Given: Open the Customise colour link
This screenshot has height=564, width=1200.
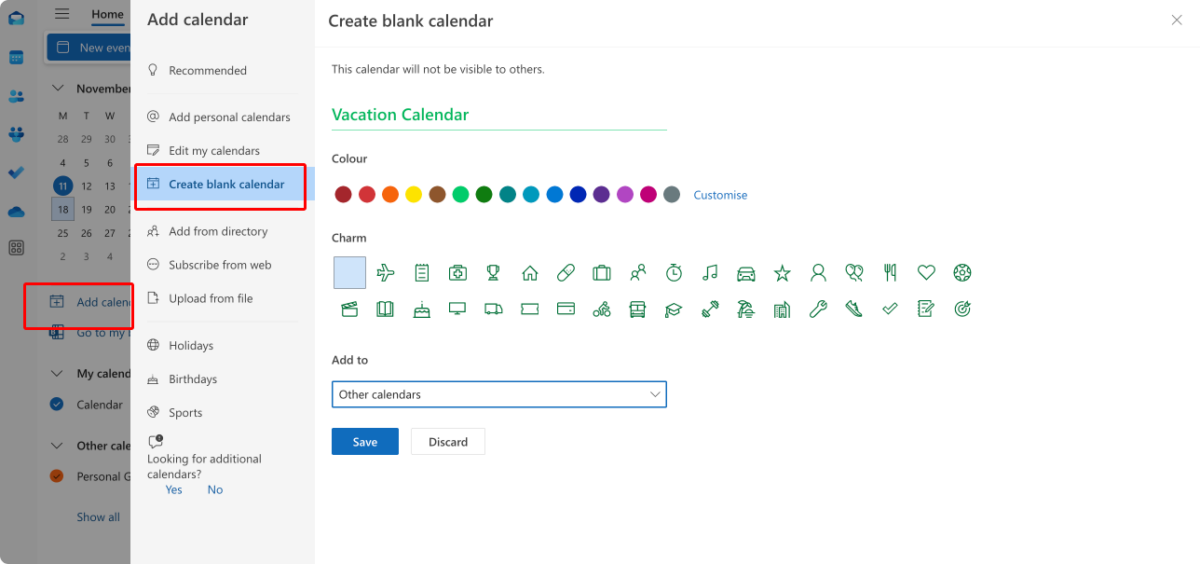Looking at the screenshot, I should (720, 195).
